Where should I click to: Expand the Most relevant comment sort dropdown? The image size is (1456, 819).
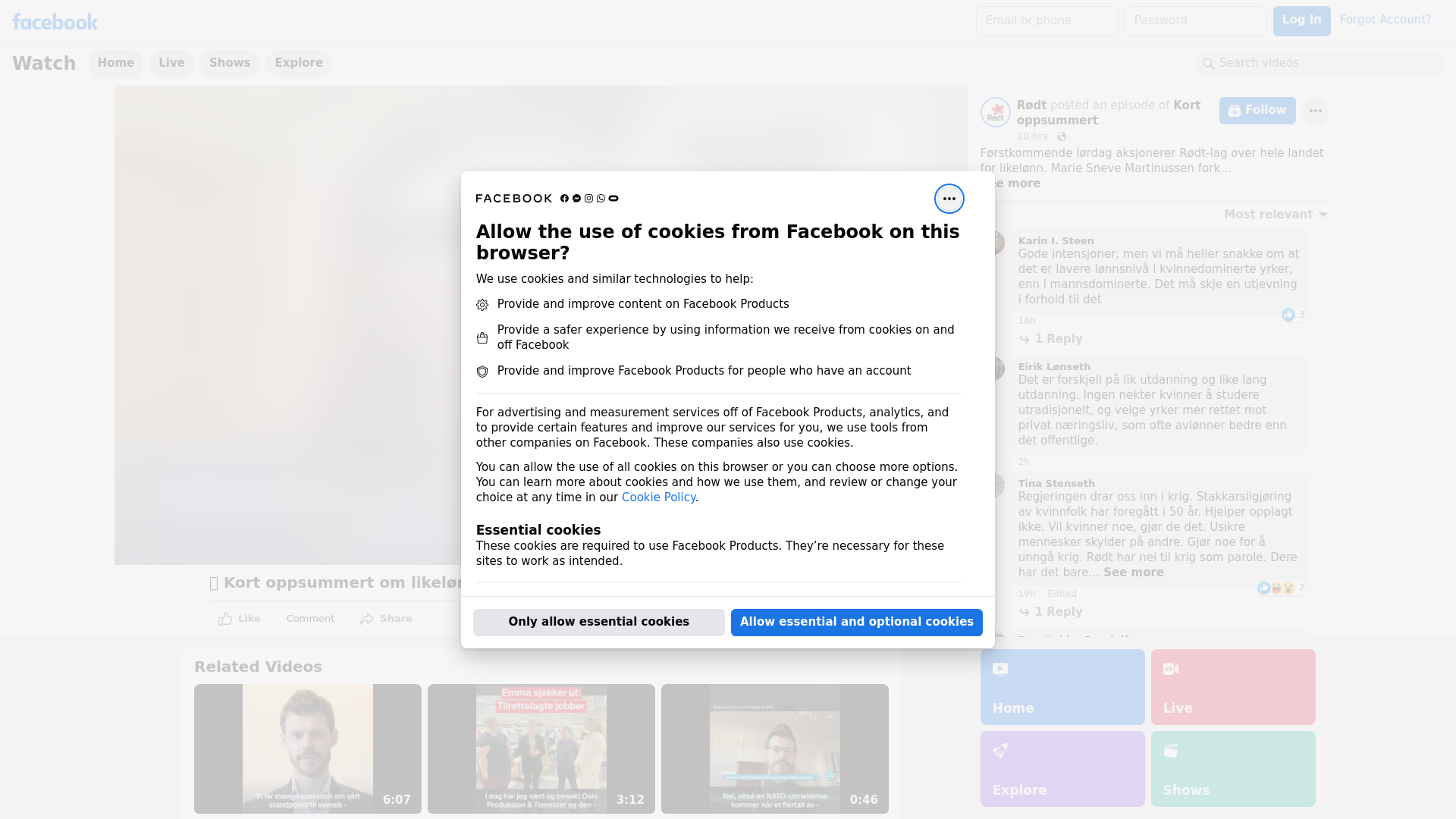coord(1275,215)
